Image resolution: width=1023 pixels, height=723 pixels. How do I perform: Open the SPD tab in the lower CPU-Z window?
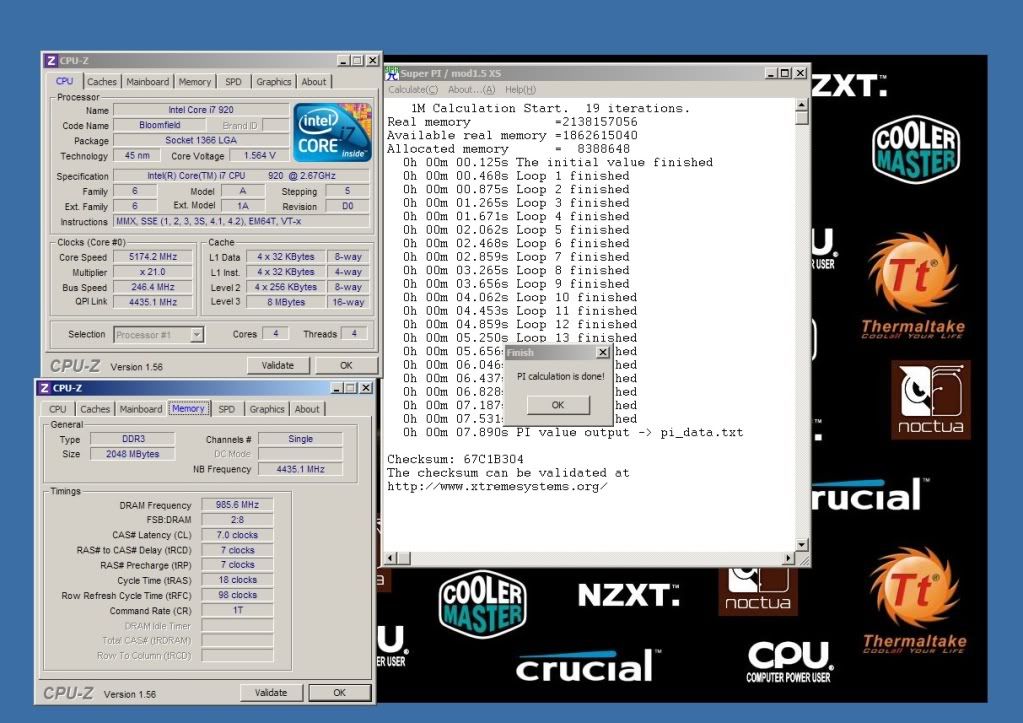[x=226, y=409]
